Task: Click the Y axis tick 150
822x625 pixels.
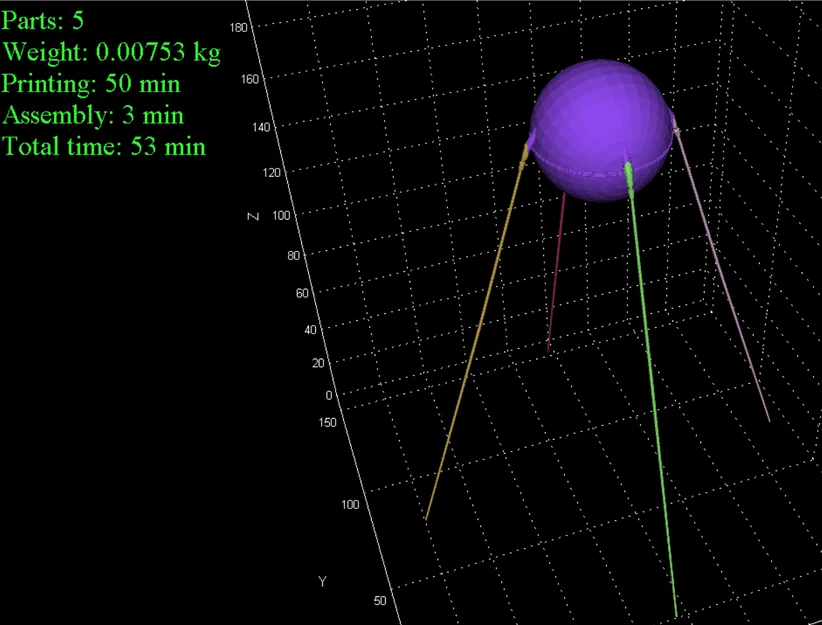Action: coord(328,422)
